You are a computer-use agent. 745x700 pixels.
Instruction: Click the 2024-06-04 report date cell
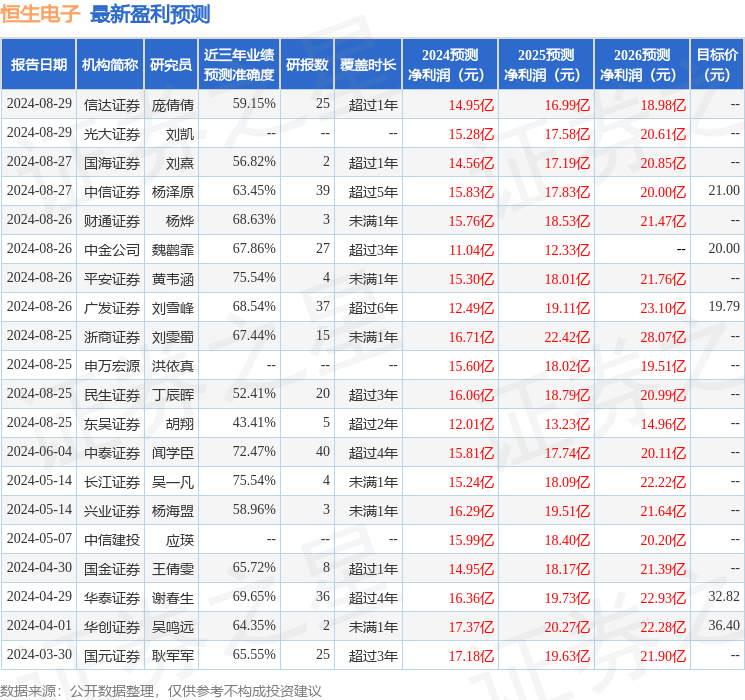click(x=39, y=451)
